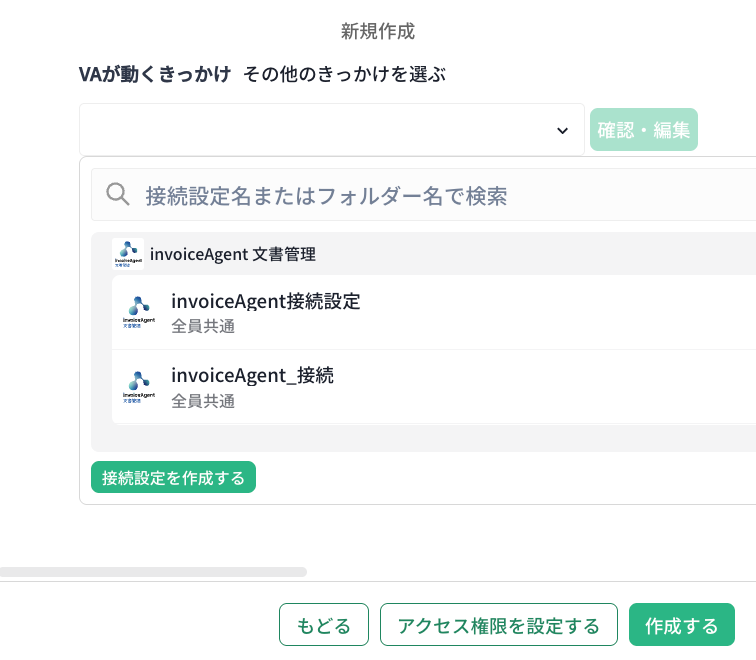Open the trigger selection dropdown chevron

(562, 131)
